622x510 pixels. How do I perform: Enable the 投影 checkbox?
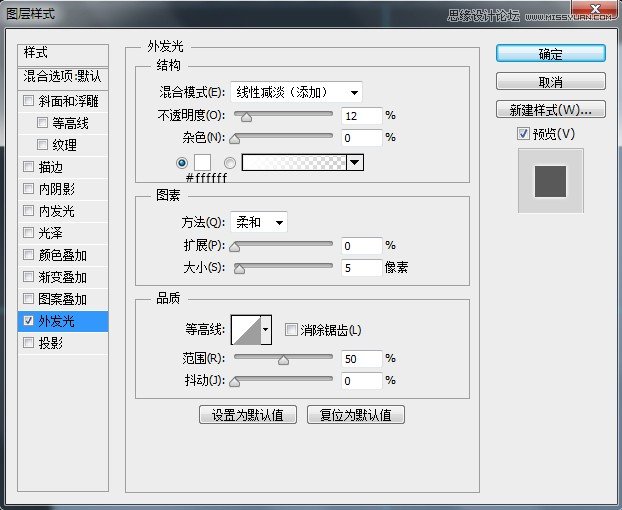coord(28,342)
